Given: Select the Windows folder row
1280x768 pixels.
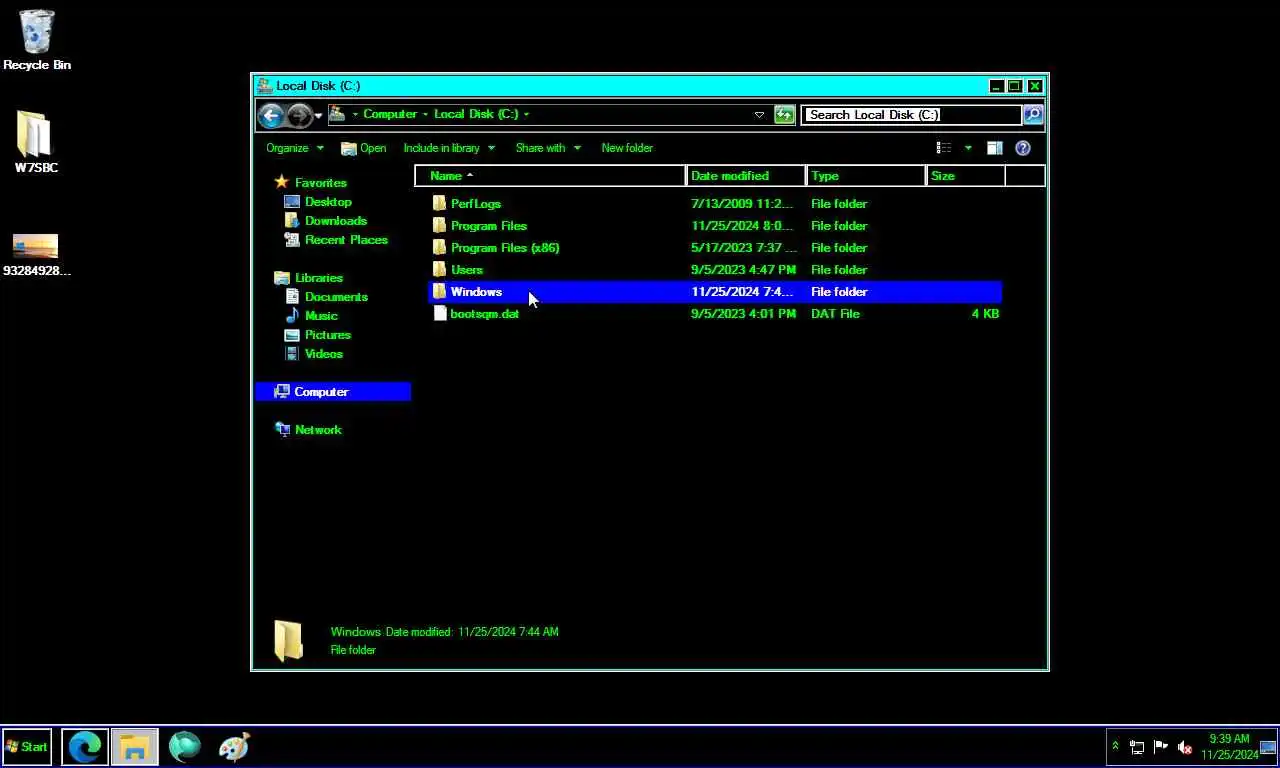Looking at the screenshot, I should click(x=715, y=292).
